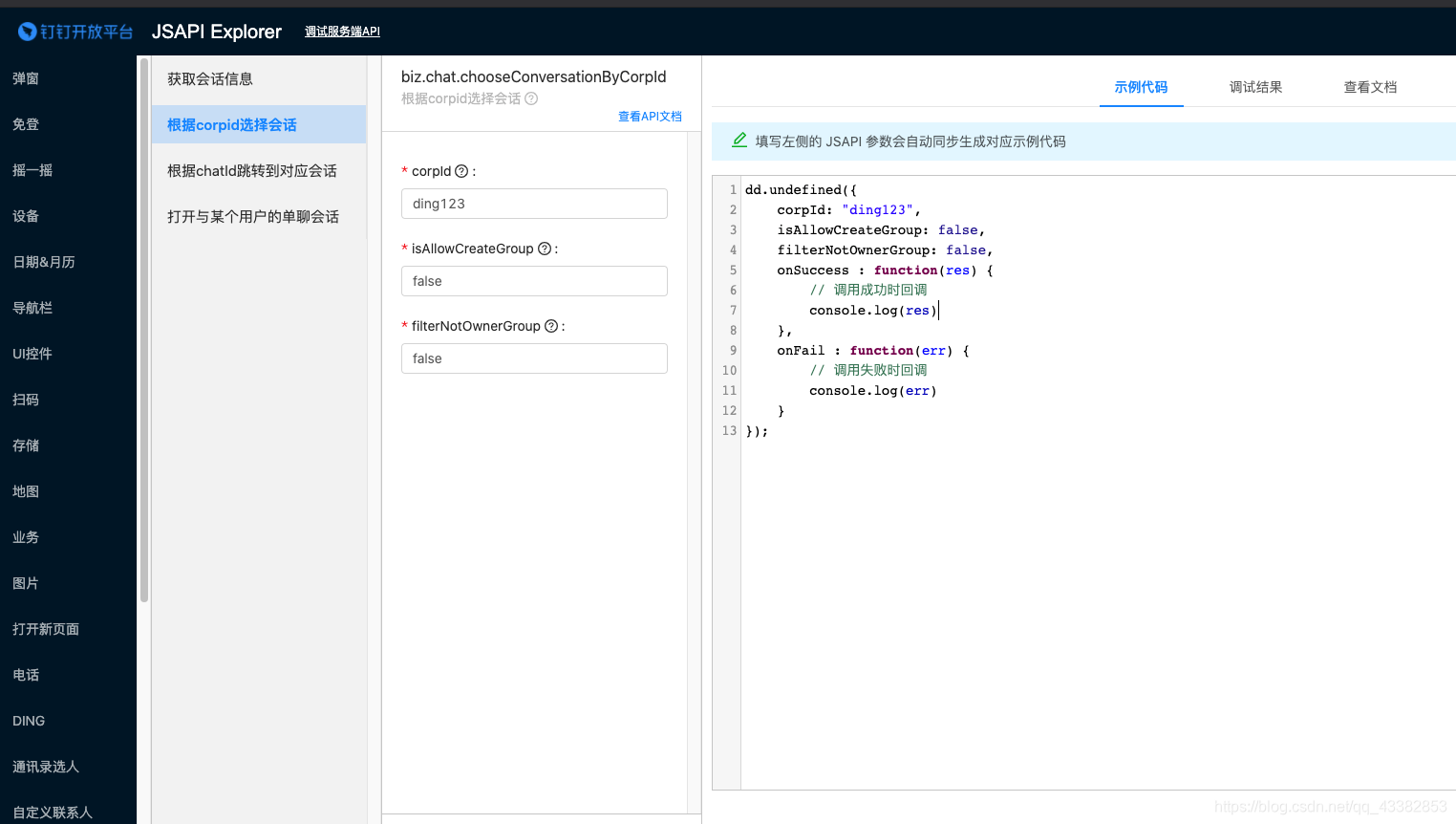Click the green pencil edit icon in hint bar
This screenshot has width=1456, height=824.
point(739,141)
